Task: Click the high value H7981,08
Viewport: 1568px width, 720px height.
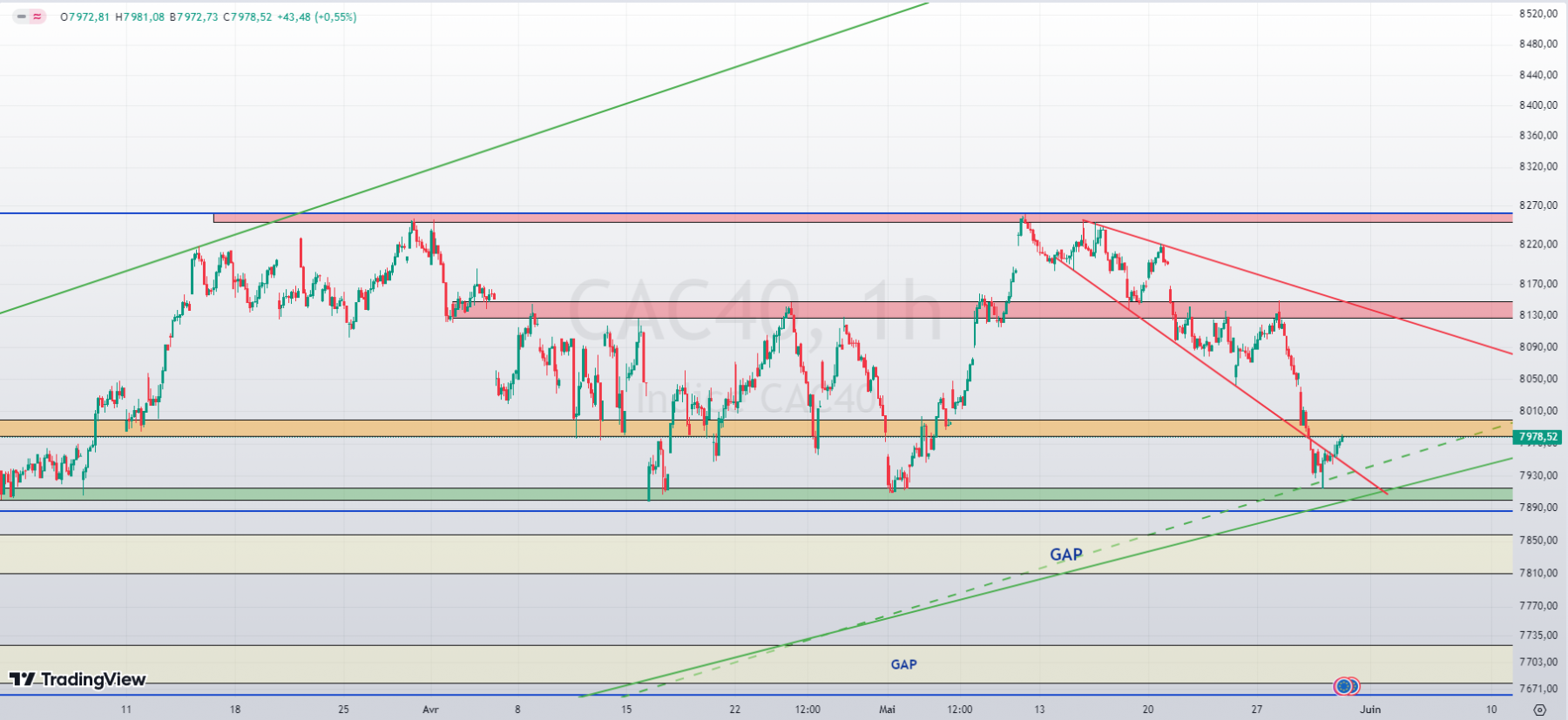Action: tap(140, 17)
